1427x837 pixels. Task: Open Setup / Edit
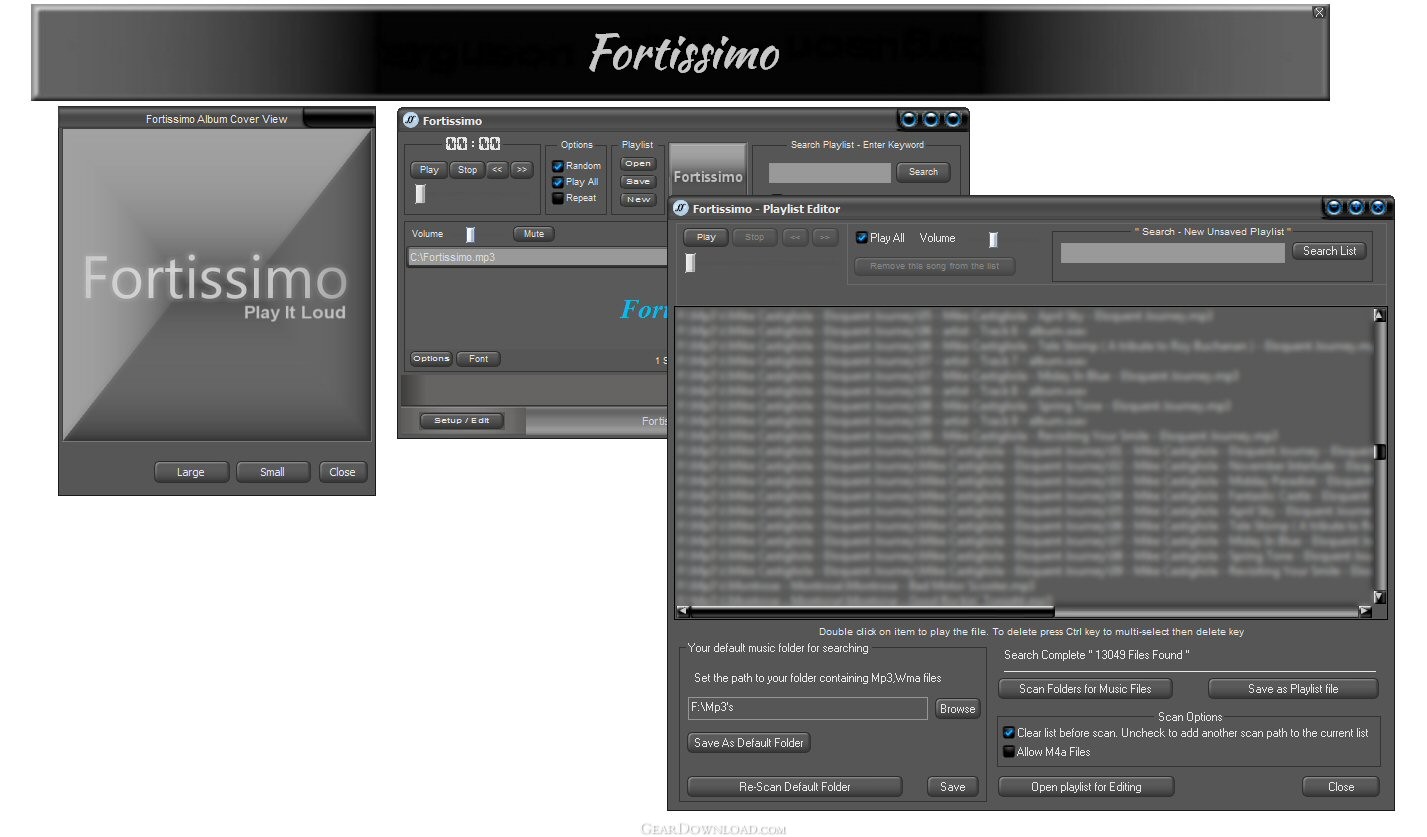click(461, 421)
